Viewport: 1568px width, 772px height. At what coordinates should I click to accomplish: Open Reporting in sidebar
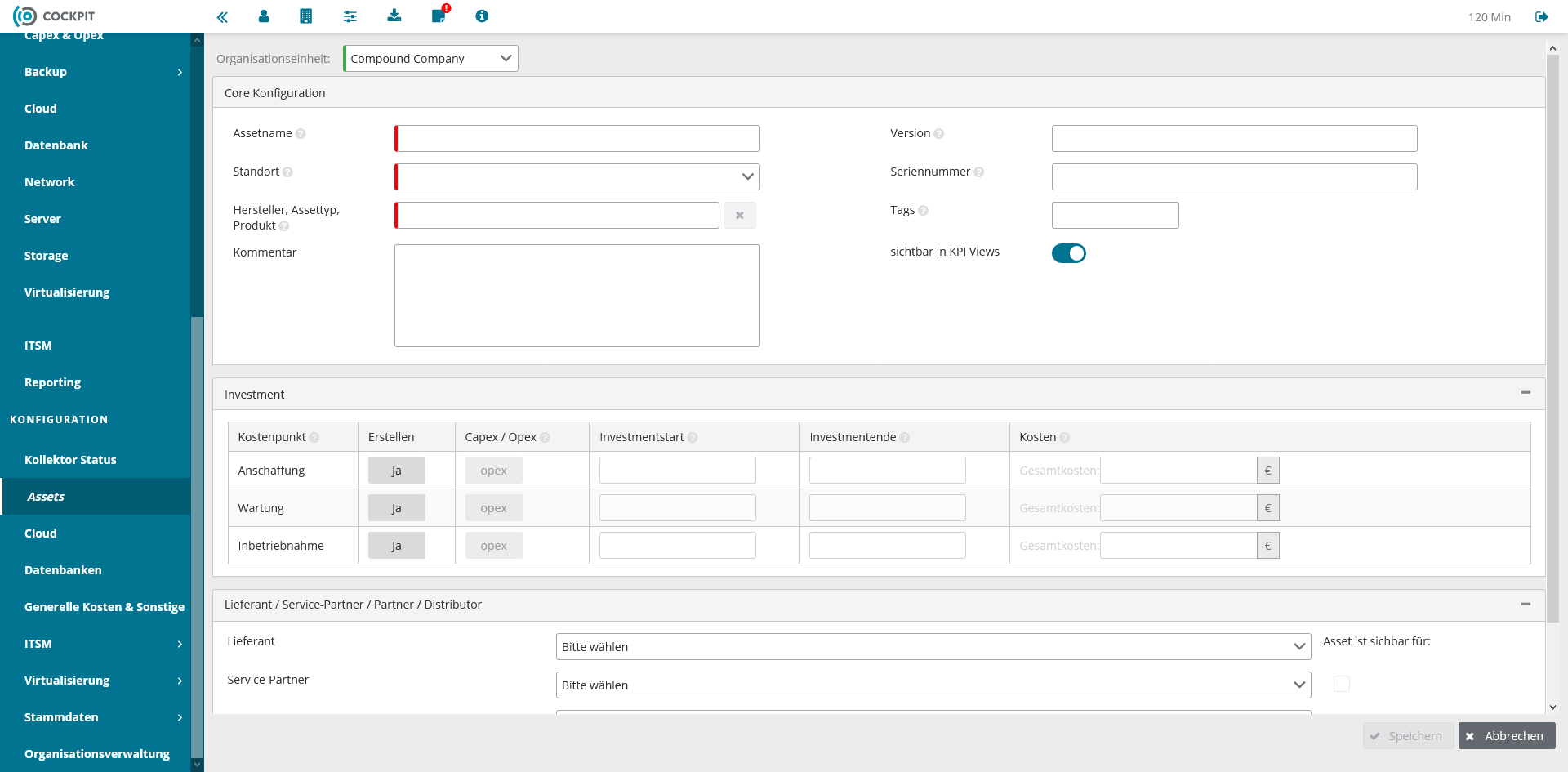[53, 382]
